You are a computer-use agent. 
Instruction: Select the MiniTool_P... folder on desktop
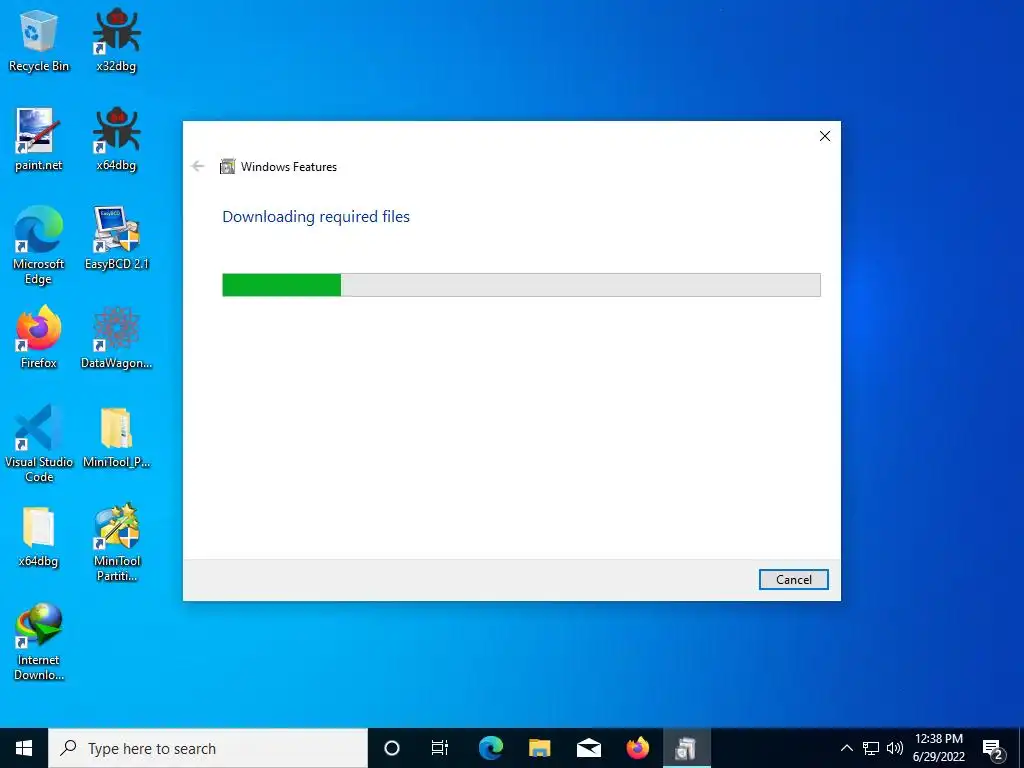pos(116,437)
